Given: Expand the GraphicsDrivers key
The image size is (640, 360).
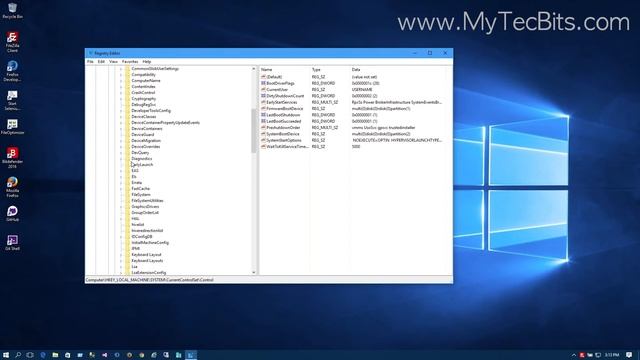Looking at the screenshot, I should point(121,207).
